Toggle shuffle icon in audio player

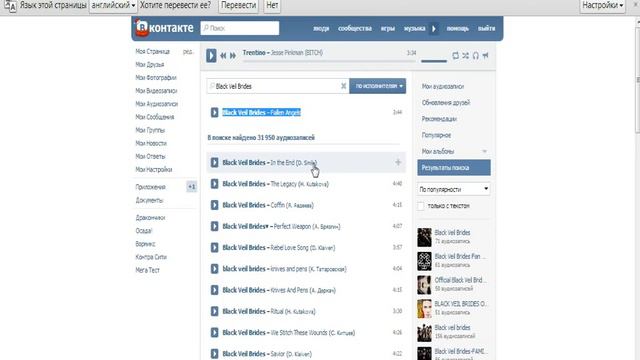(466, 55)
